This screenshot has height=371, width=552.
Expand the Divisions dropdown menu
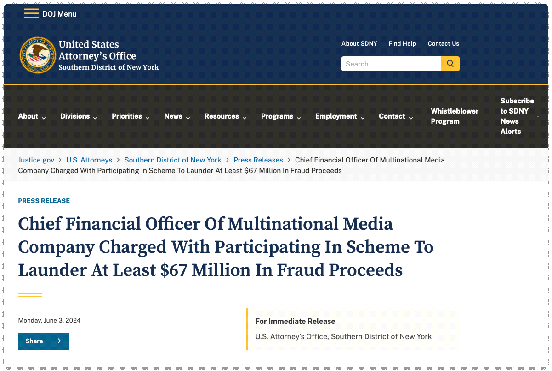coord(79,117)
